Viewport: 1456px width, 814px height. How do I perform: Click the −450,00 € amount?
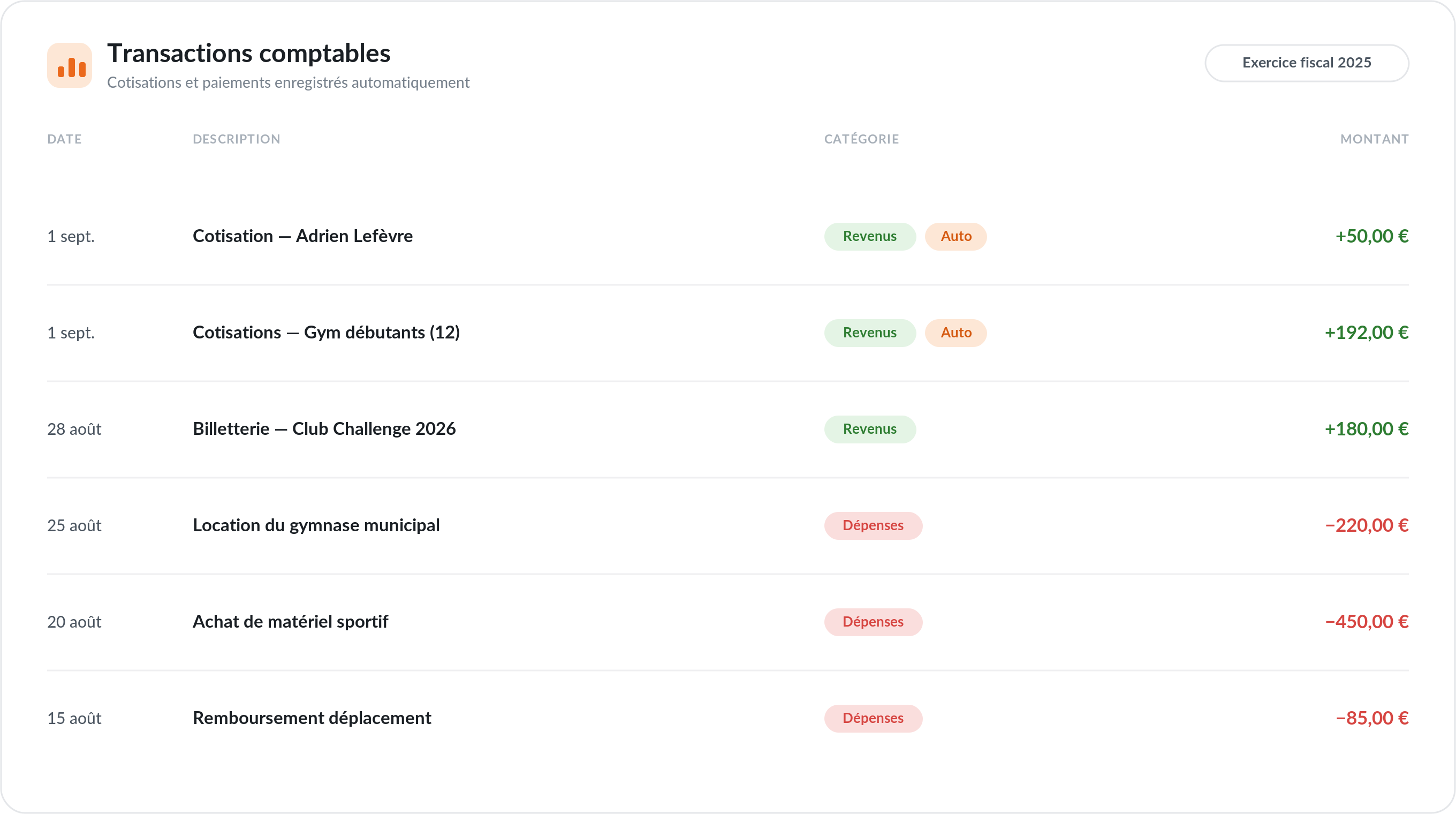[x=1366, y=622]
